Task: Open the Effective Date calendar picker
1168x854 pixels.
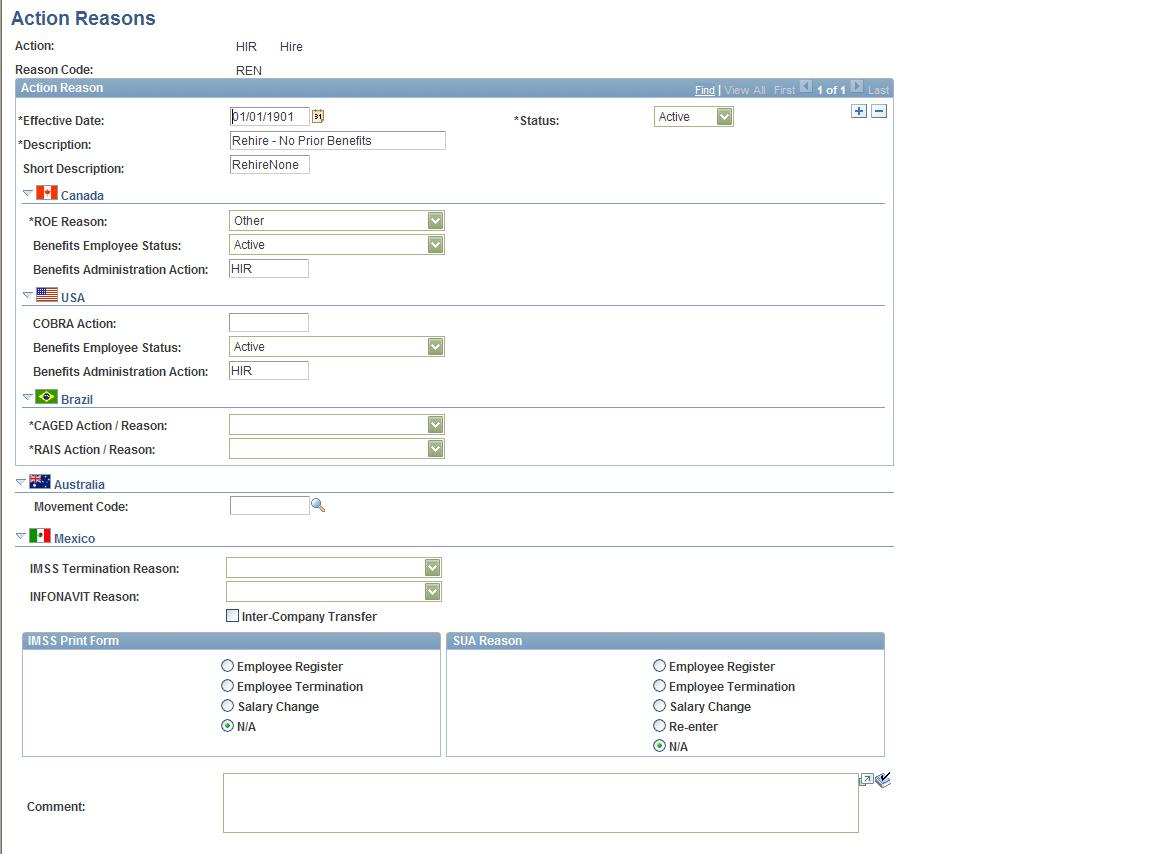Action: coord(318,116)
